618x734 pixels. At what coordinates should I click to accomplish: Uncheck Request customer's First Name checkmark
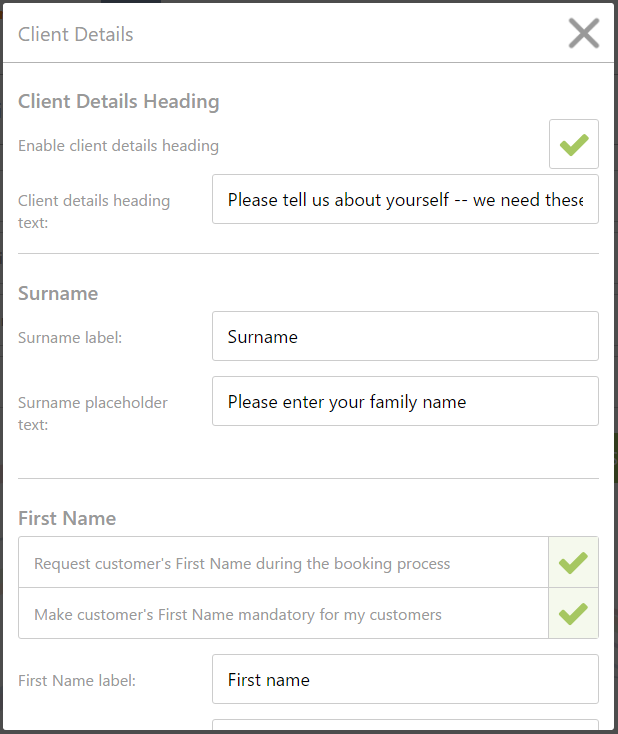(x=574, y=562)
